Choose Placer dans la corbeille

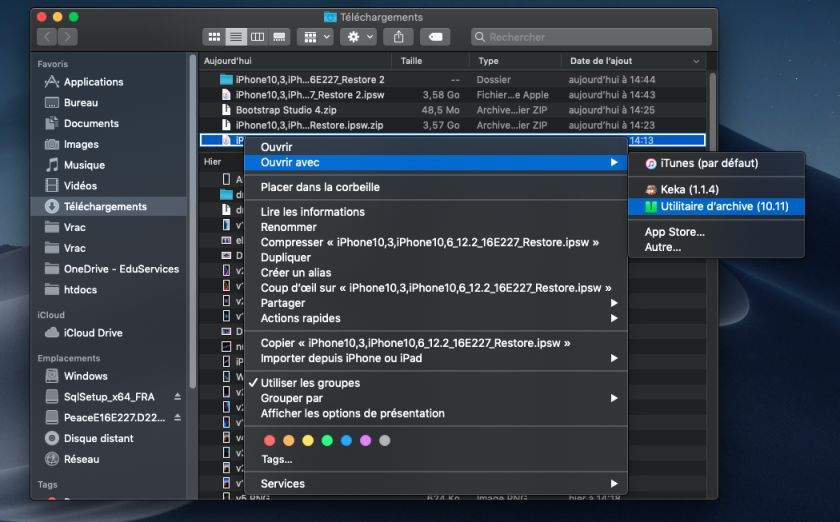(x=436, y=187)
